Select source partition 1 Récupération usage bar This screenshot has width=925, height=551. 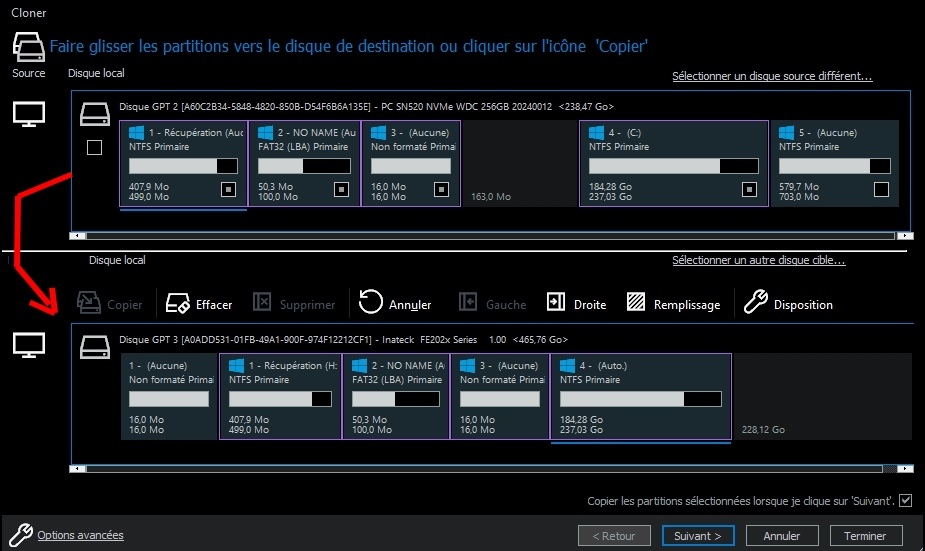183,166
